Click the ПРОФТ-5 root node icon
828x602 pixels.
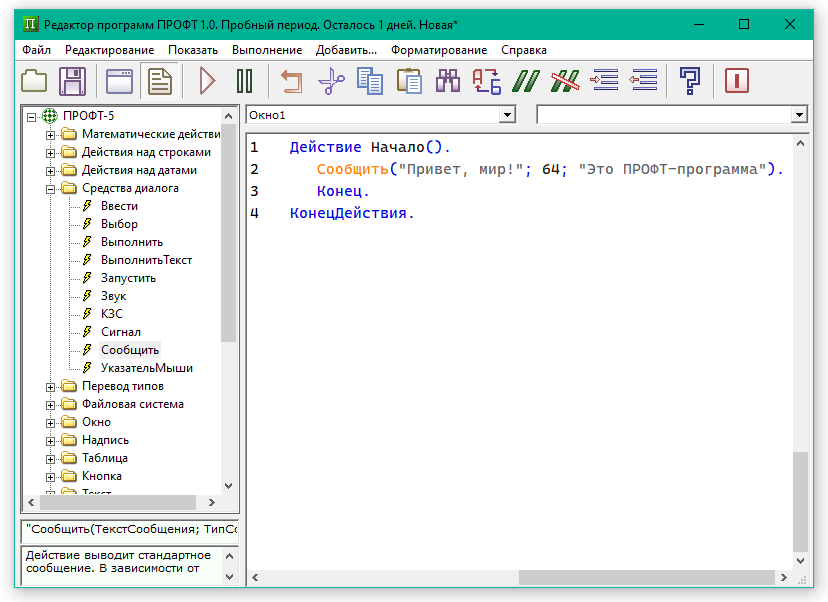point(50,116)
